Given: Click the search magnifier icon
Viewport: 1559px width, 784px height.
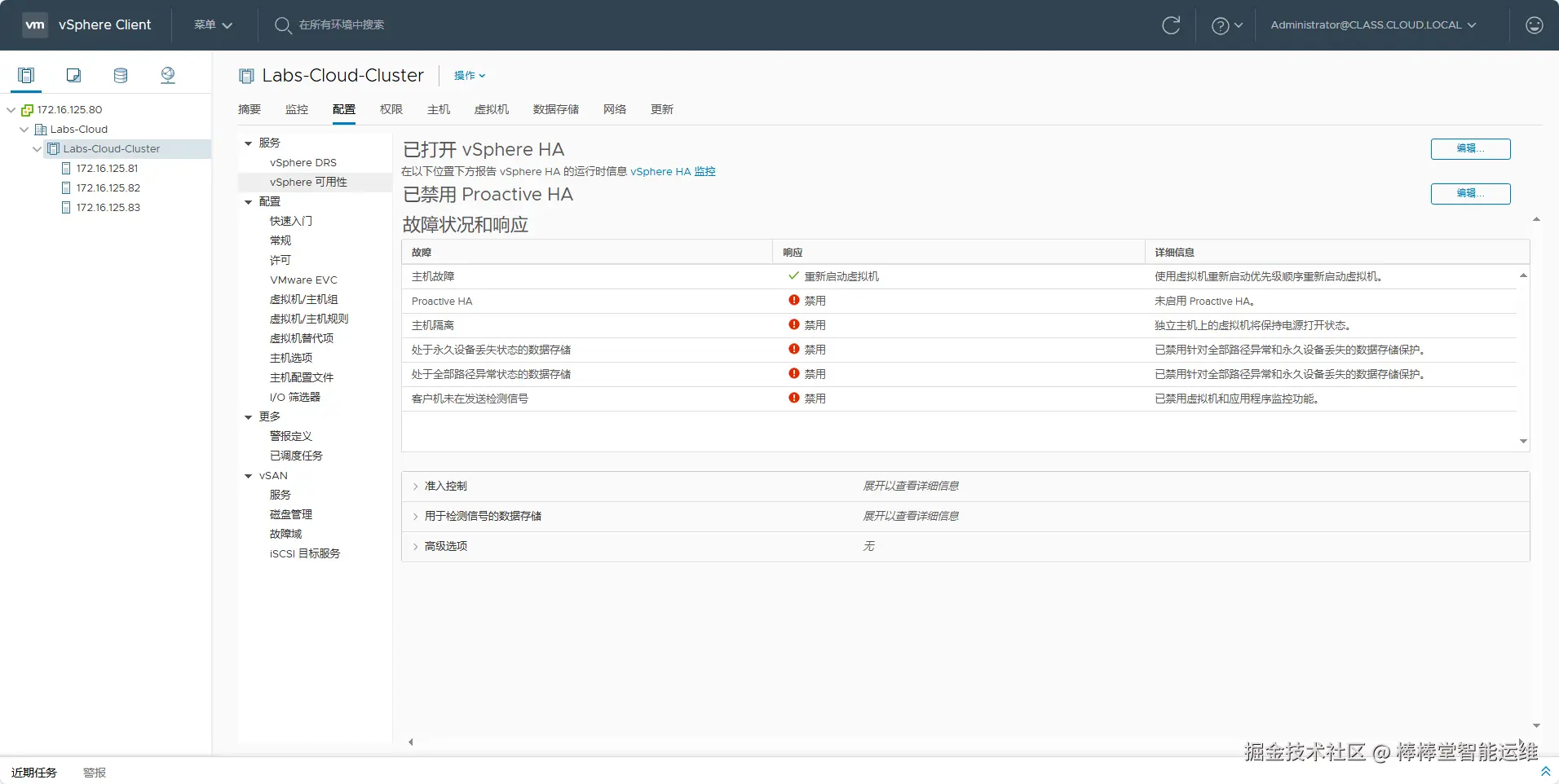Looking at the screenshot, I should tap(283, 25).
